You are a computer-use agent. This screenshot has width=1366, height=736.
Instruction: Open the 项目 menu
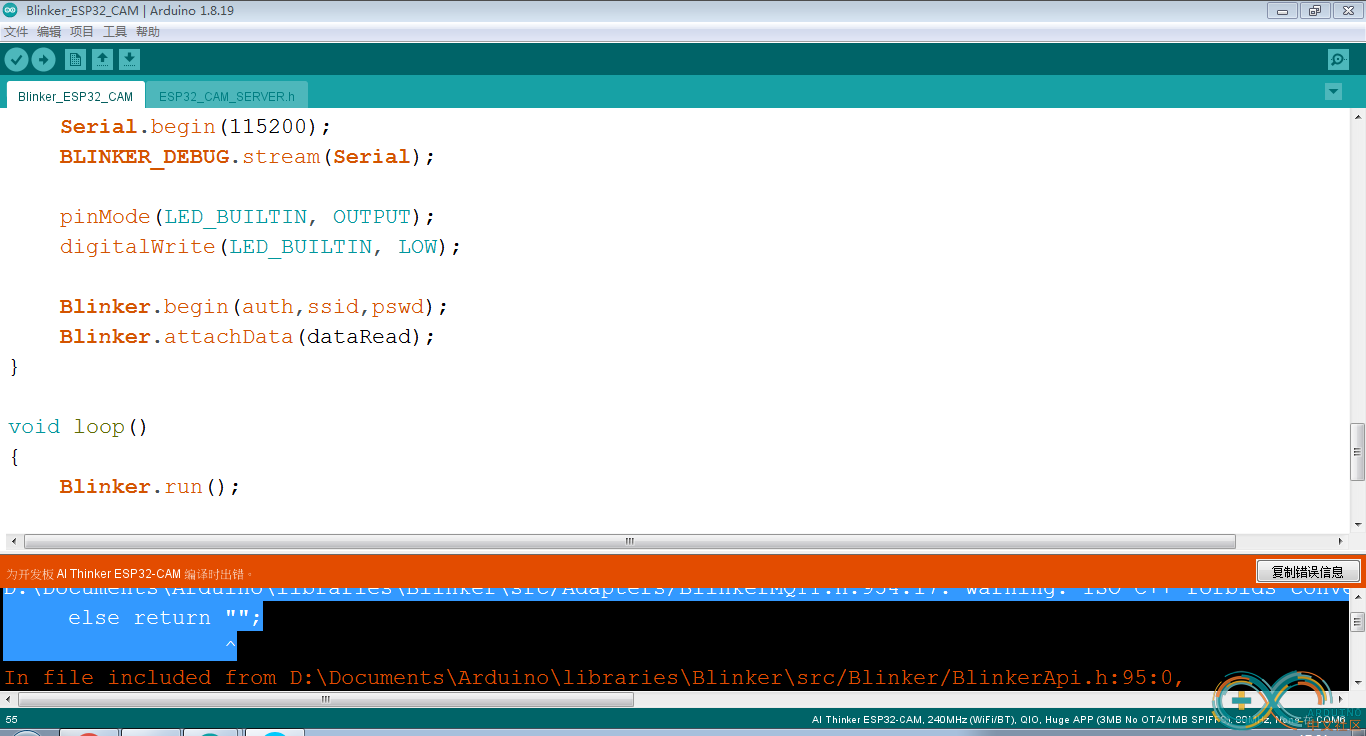pyautogui.click(x=82, y=32)
